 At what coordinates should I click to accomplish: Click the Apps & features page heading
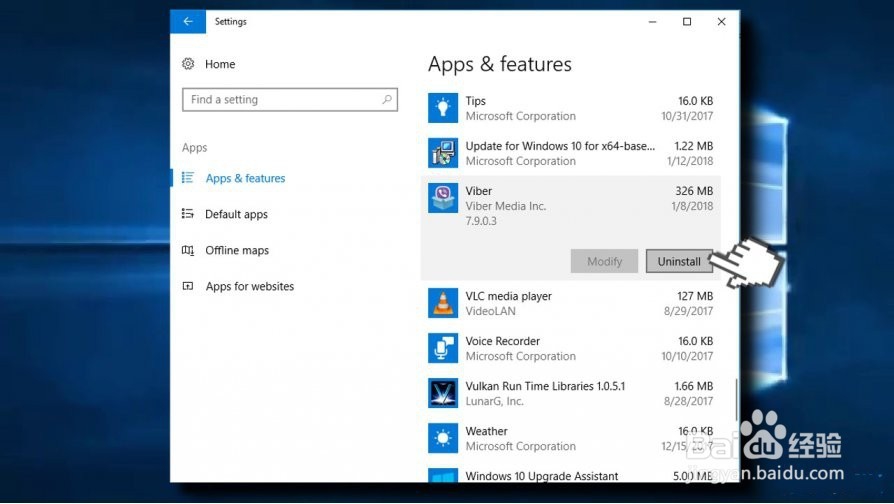500,64
